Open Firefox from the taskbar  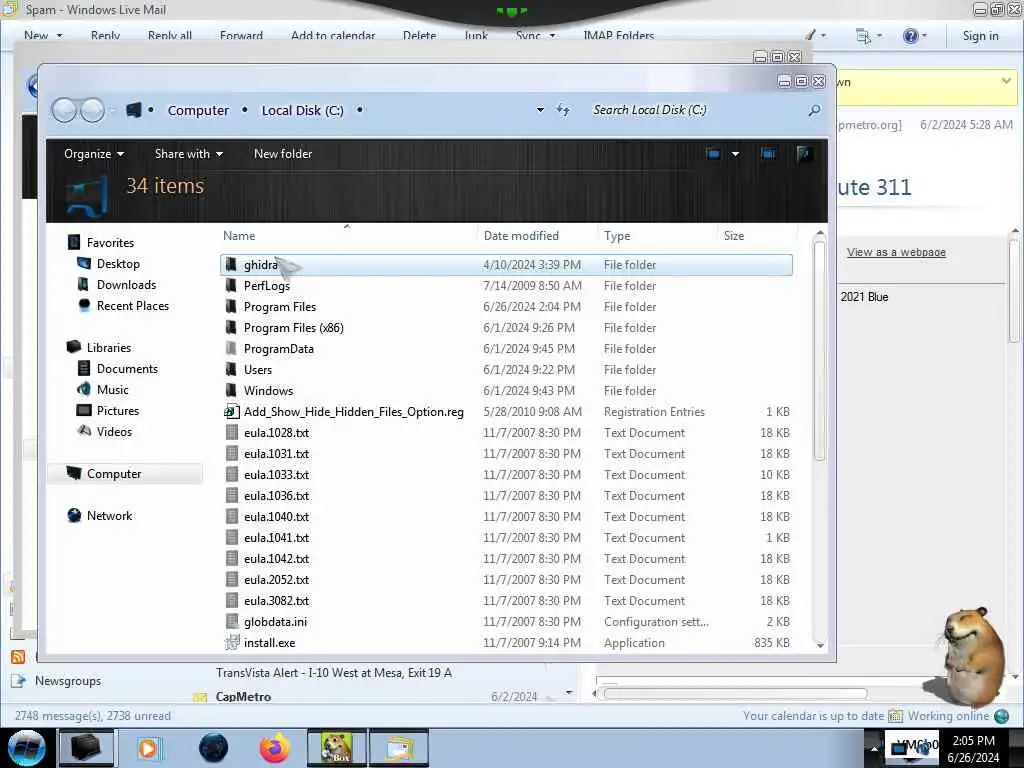click(274, 748)
